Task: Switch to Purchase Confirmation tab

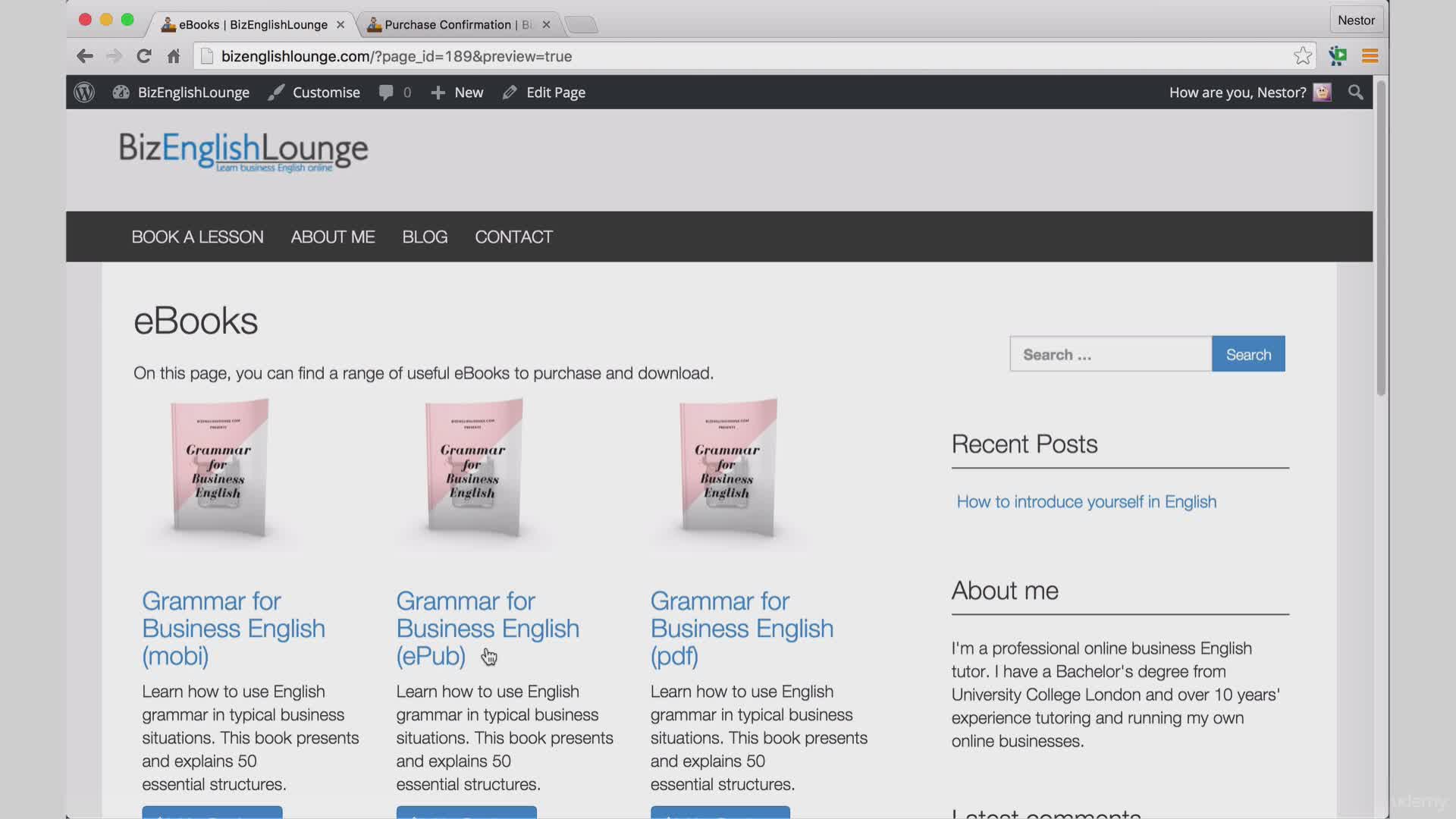Action: pyautogui.click(x=457, y=25)
